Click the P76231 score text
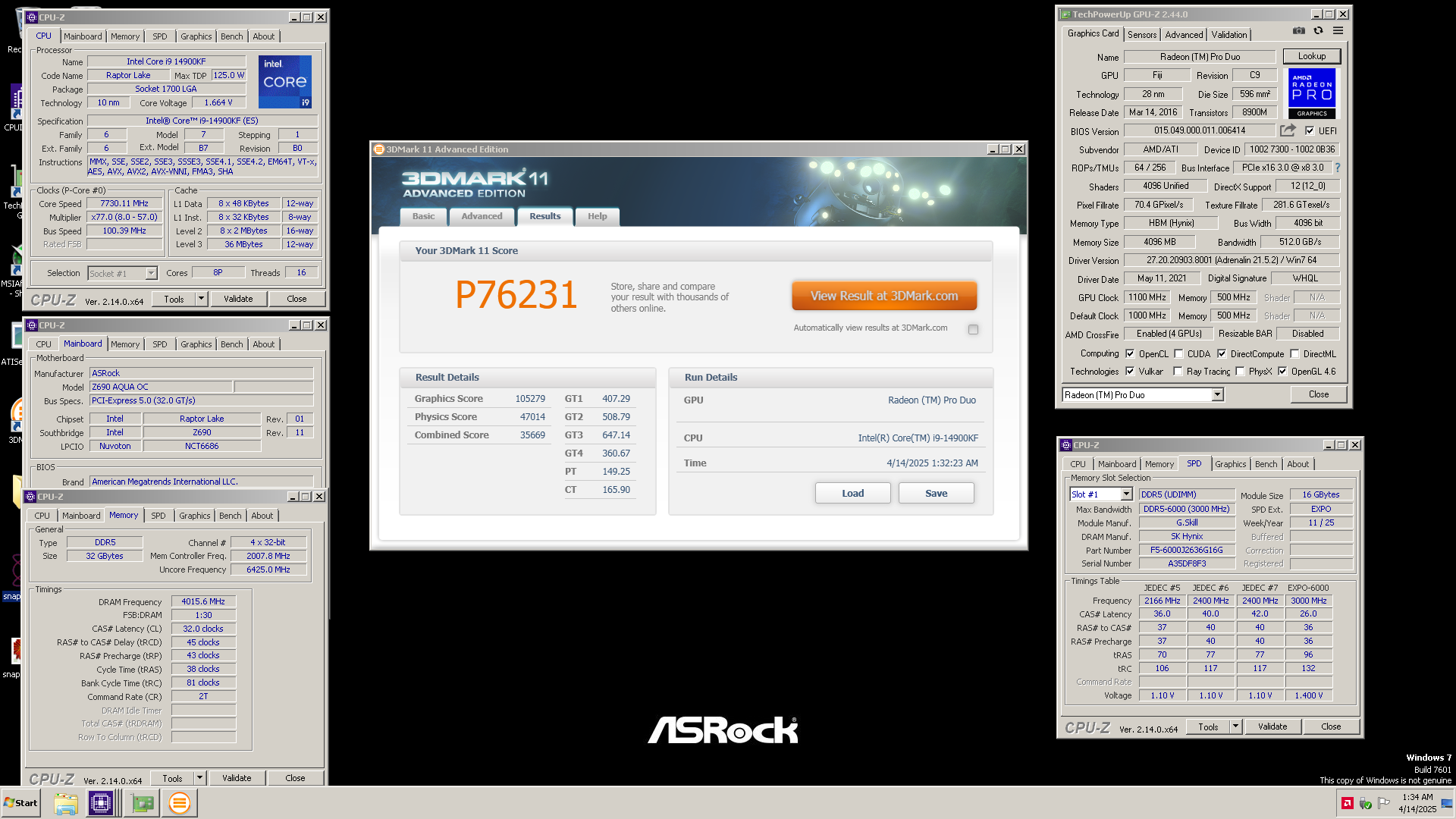1456x819 pixels. click(x=516, y=295)
